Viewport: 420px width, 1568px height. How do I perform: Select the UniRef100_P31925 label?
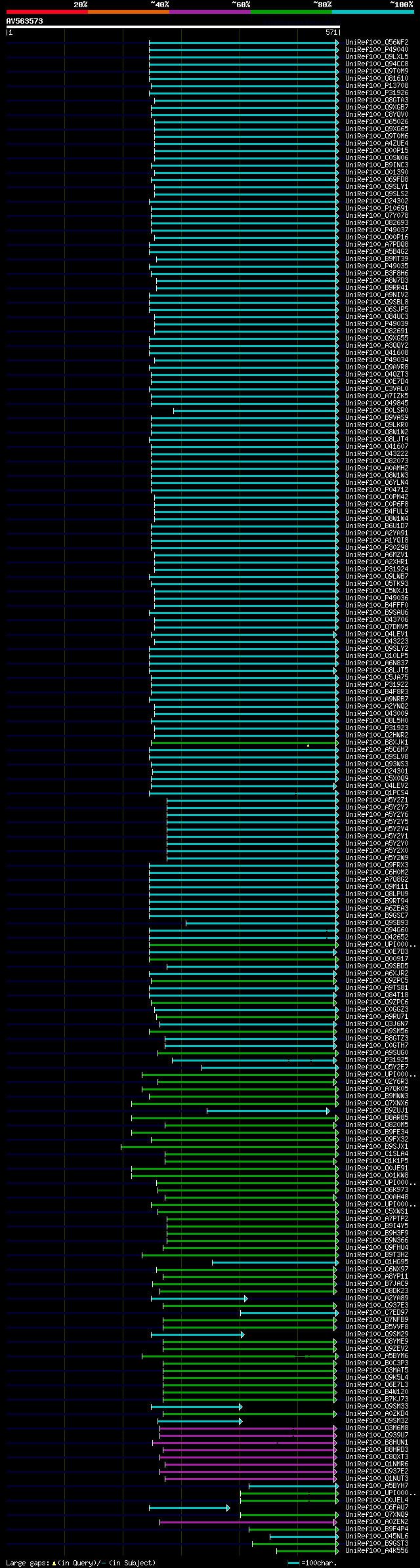[377, 1060]
